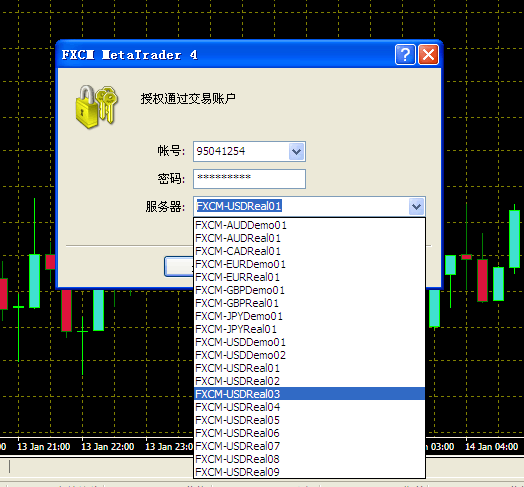Select FXCM-AUDReal01 from the server list
524x487 pixels.
[x=309, y=238]
